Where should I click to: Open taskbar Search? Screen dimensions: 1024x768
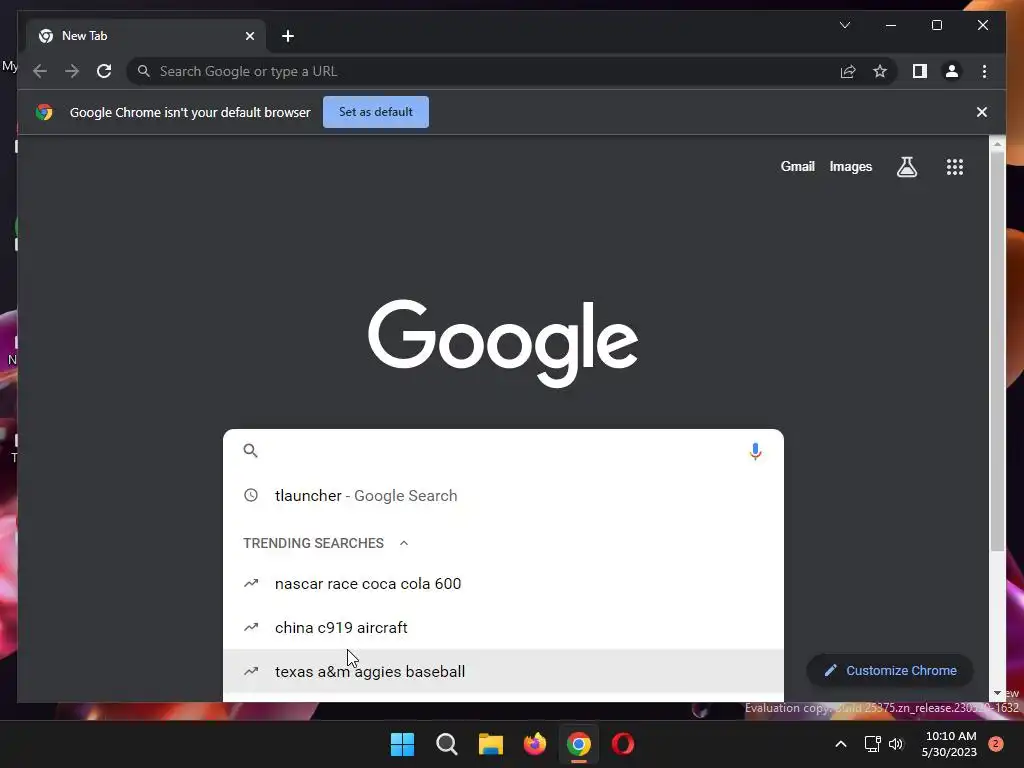click(447, 744)
